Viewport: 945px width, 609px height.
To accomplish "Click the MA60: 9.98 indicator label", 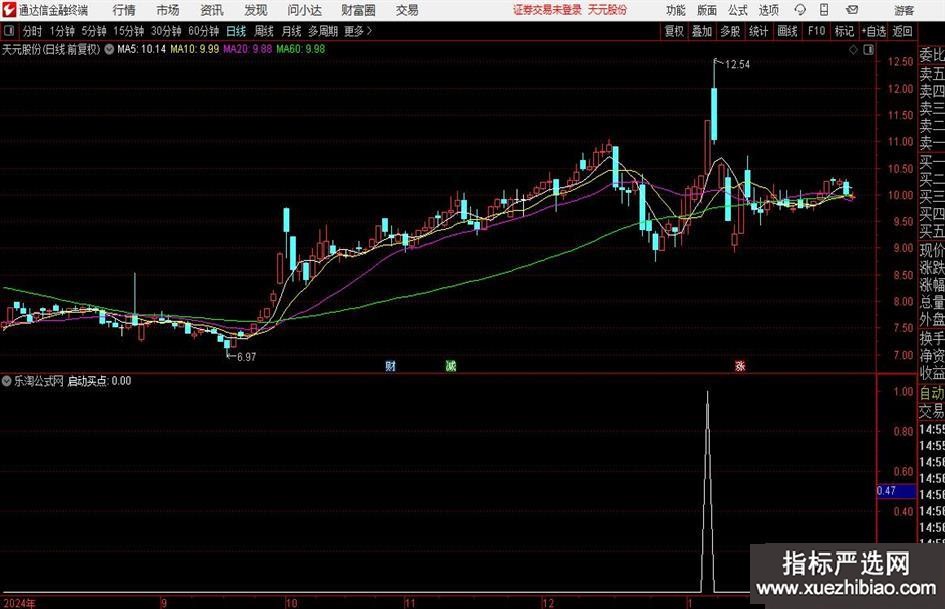I will tap(301, 49).
